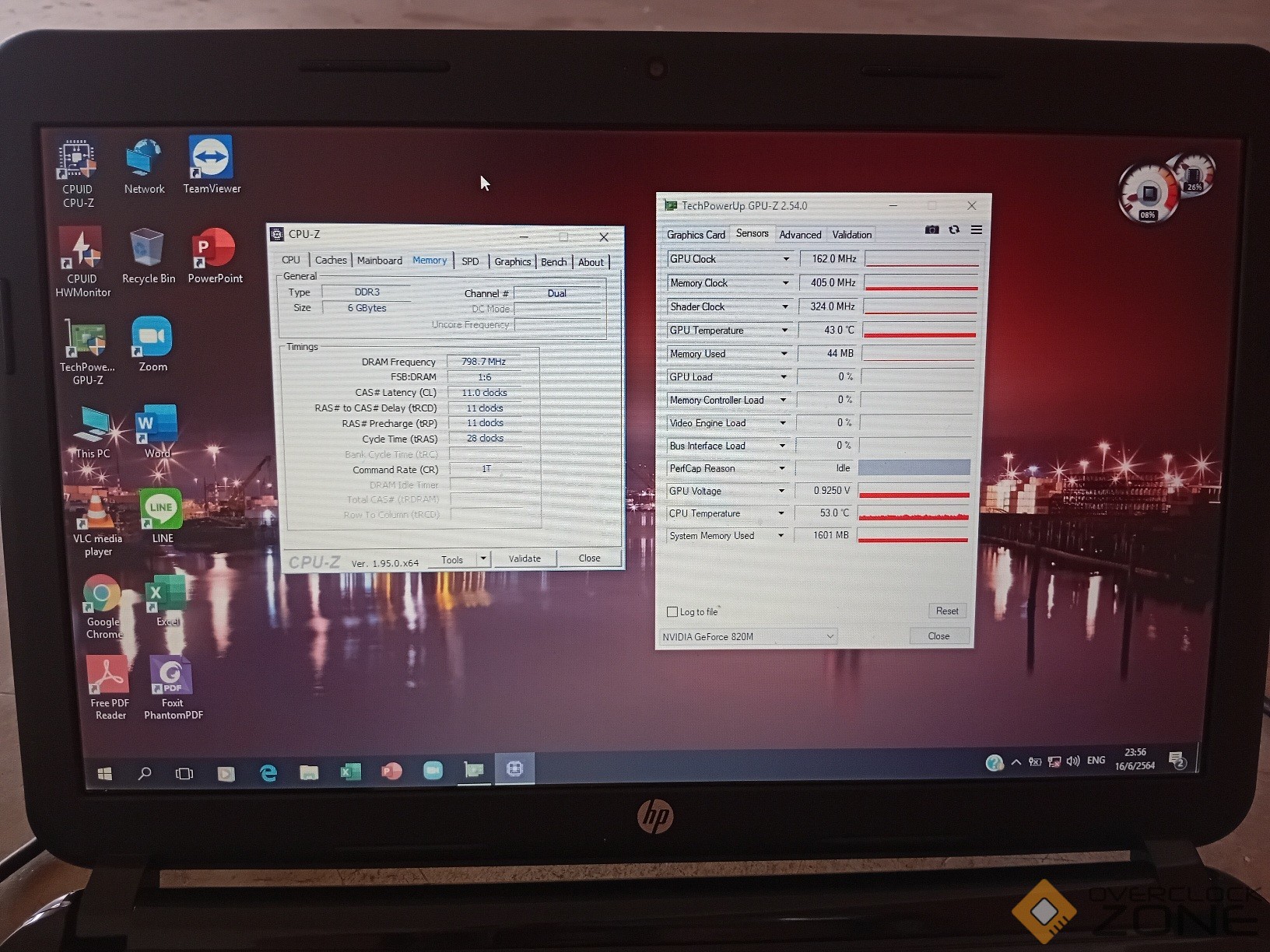
Task: Open the CPU-Z Tools dropdown arrow
Action: [x=483, y=558]
